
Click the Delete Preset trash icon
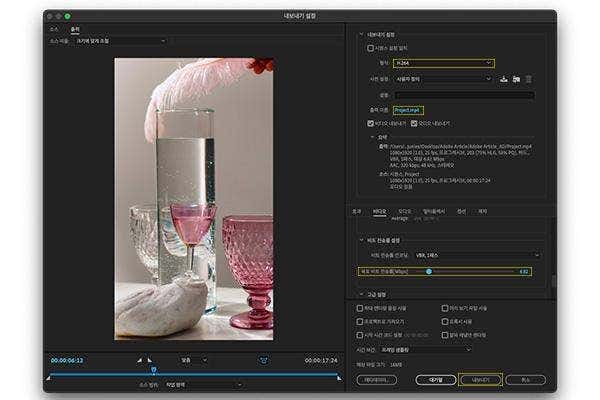click(529, 78)
